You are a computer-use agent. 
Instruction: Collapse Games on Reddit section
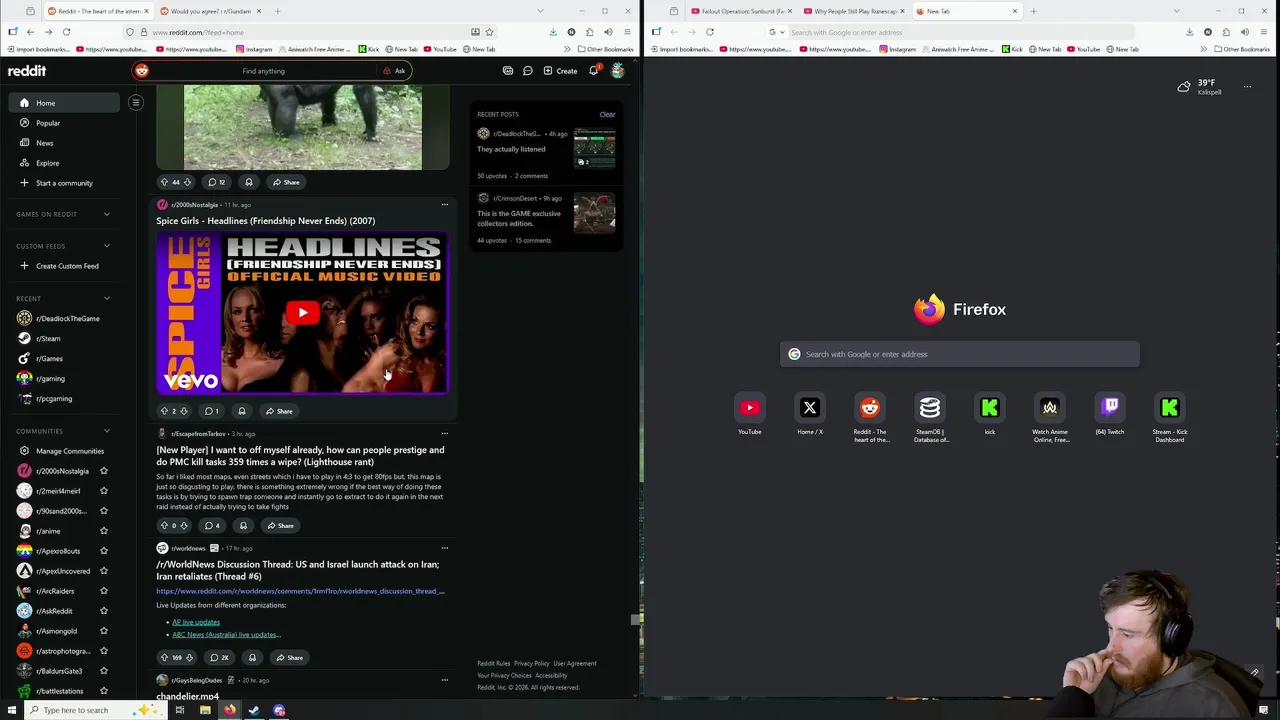click(x=107, y=214)
